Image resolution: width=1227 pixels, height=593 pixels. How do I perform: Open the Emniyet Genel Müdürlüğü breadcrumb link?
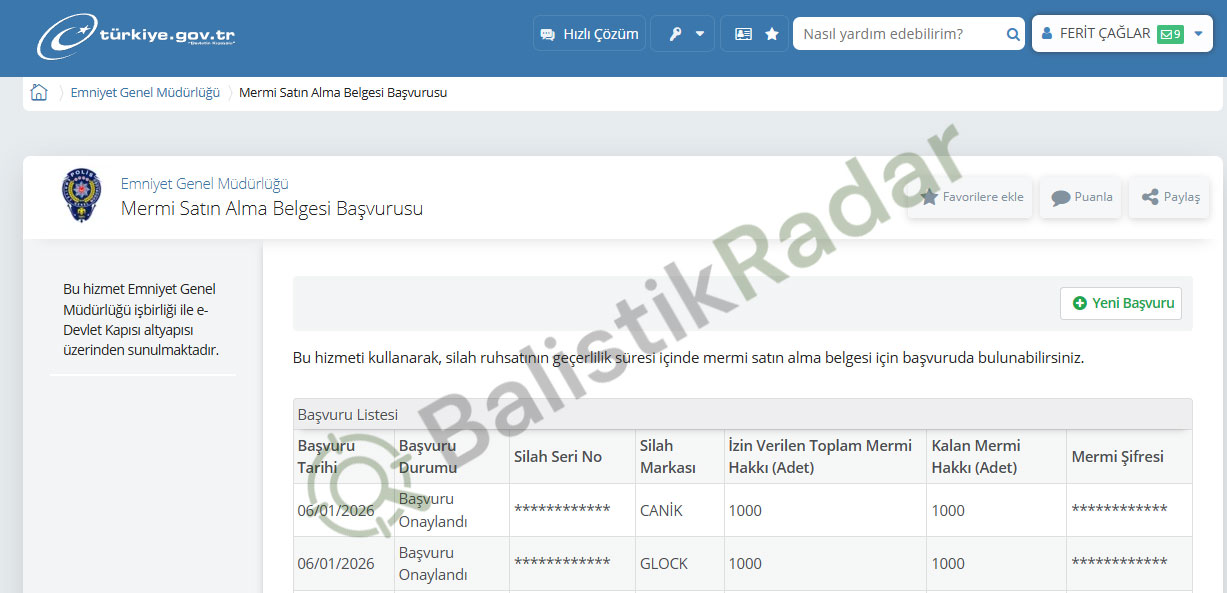click(145, 93)
